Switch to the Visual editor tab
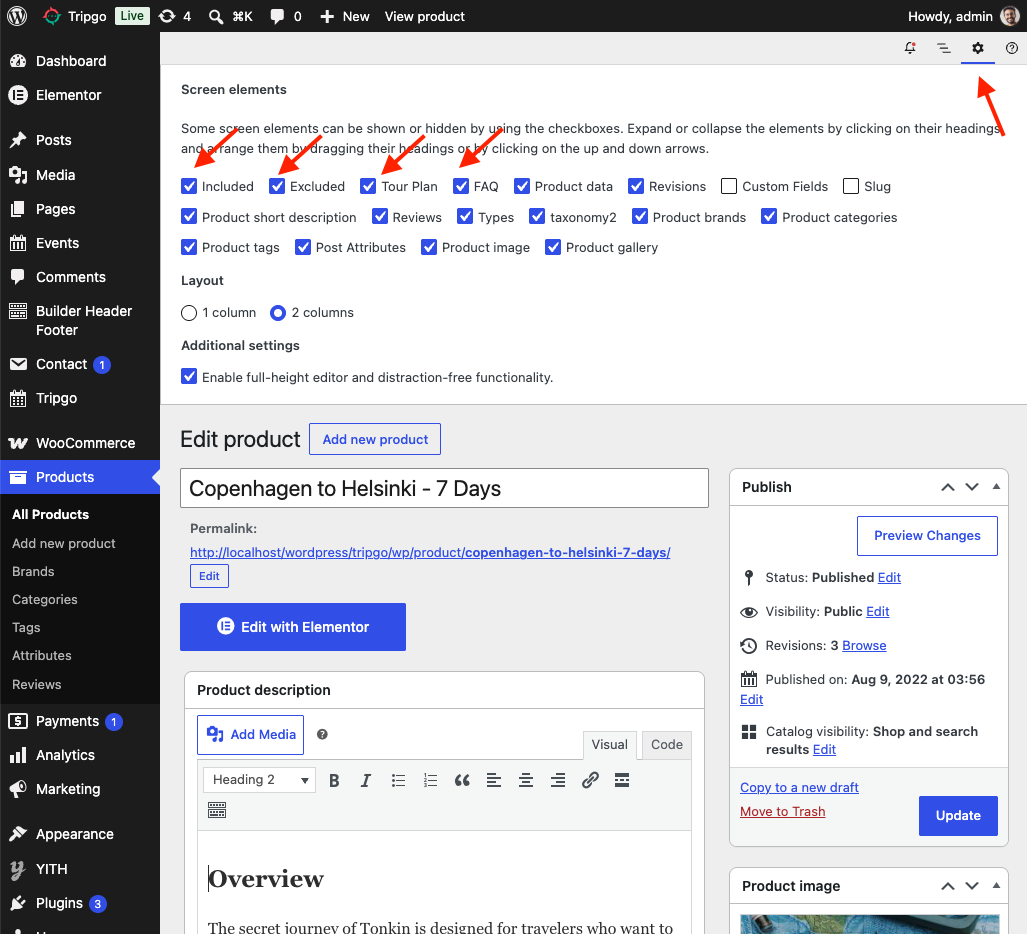 (610, 745)
